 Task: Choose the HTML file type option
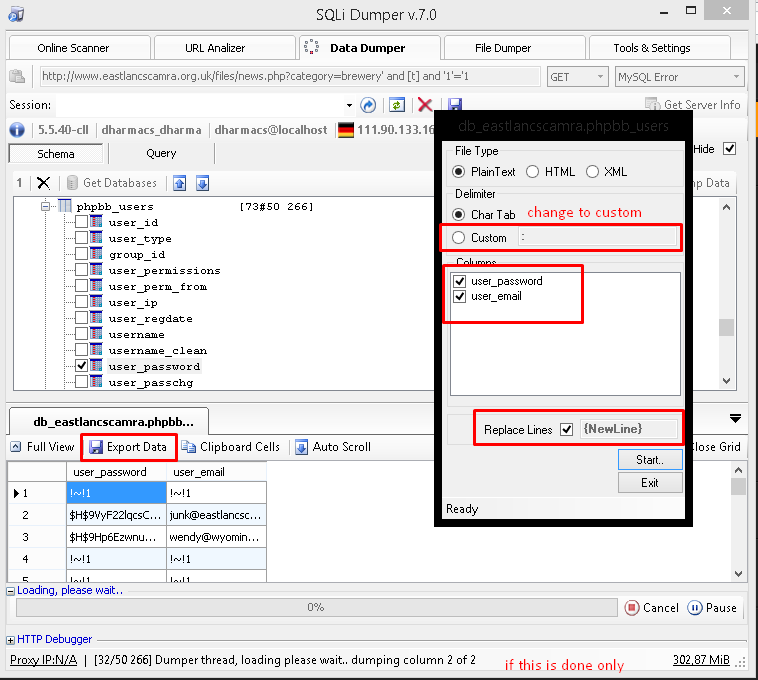tap(532, 172)
